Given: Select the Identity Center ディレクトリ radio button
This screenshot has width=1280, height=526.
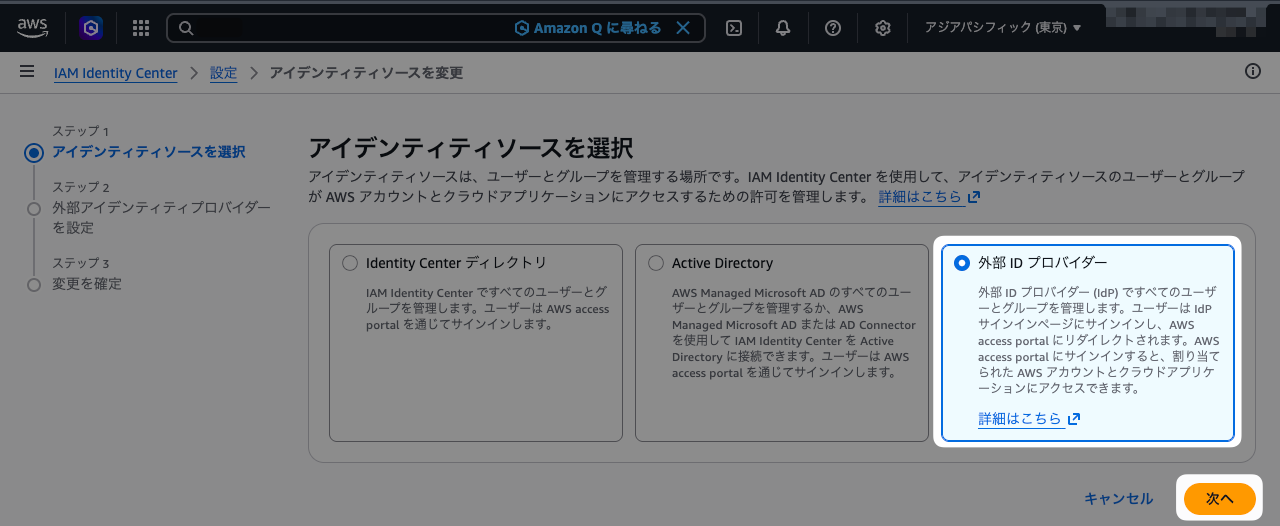Looking at the screenshot, I should click(349, 263).
